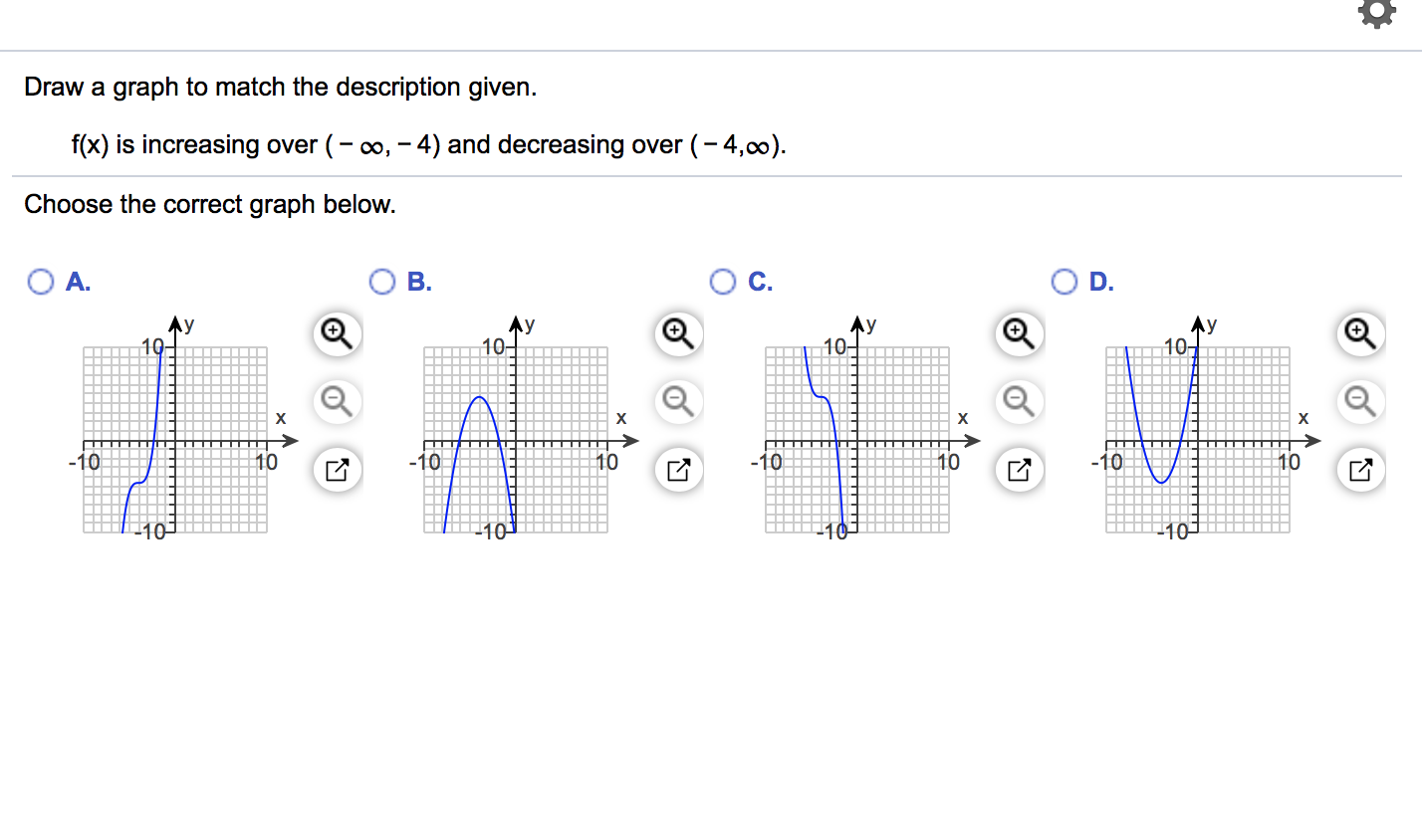Screen dimensions: 1422x840
Task: Select answer choice D
Action: click(1064, 282)
